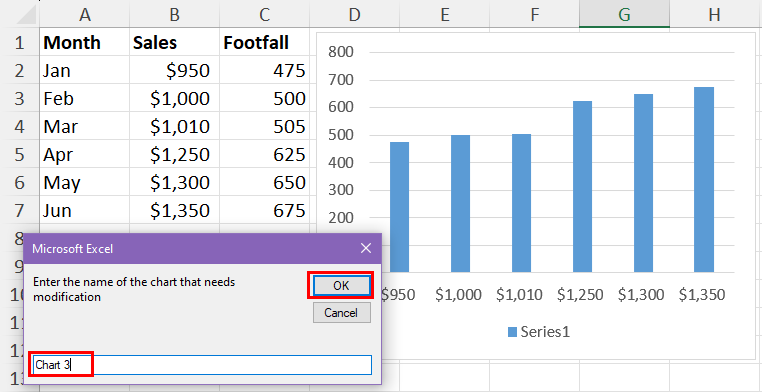Select column F header
This screenshot has height=392, width=762.
click(x=534, y=15)
